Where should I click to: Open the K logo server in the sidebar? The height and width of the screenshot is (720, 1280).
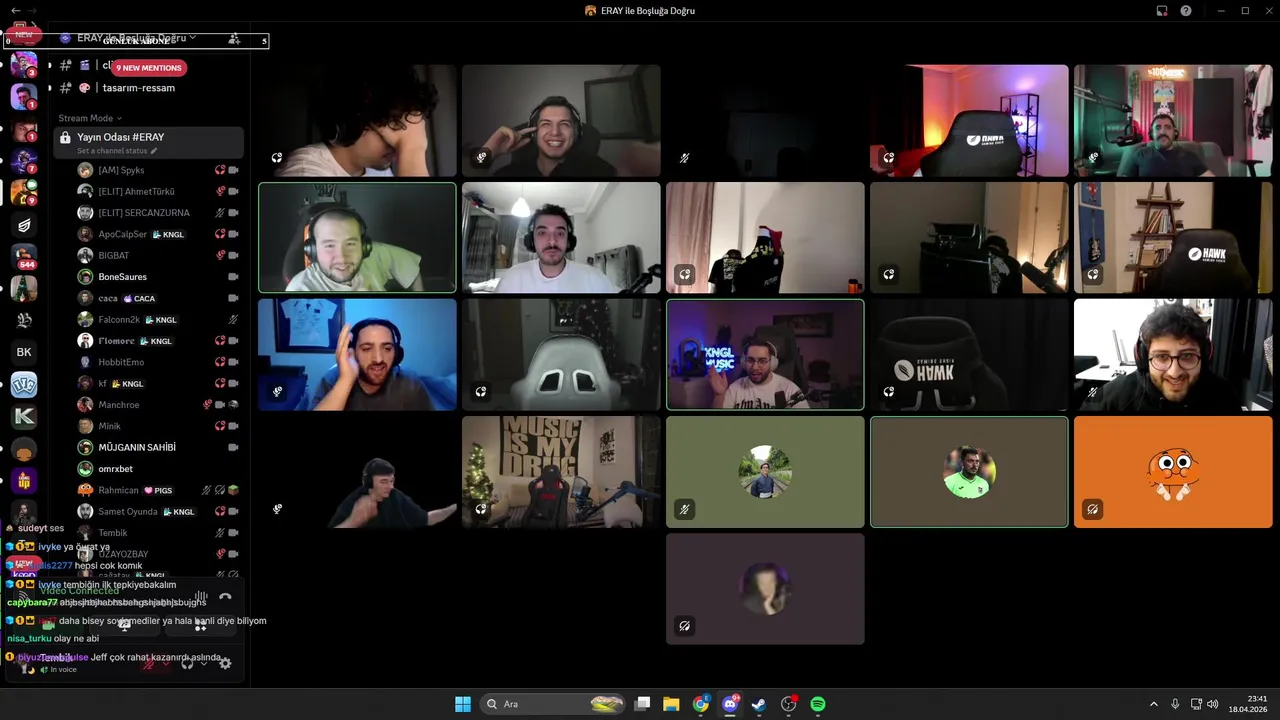tap(24, 417)
